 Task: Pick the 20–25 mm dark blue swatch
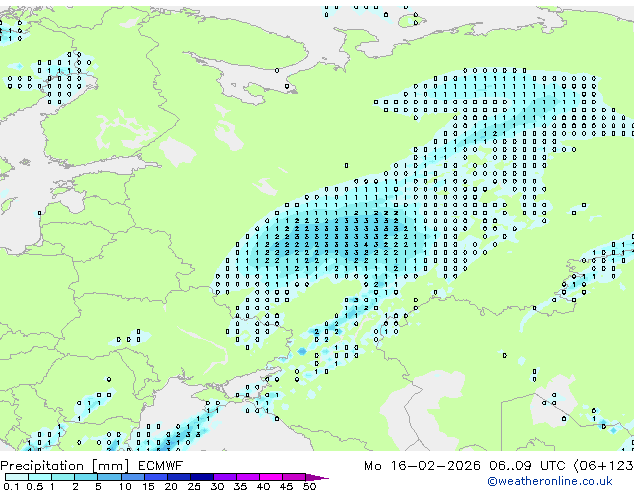(178, 477)
